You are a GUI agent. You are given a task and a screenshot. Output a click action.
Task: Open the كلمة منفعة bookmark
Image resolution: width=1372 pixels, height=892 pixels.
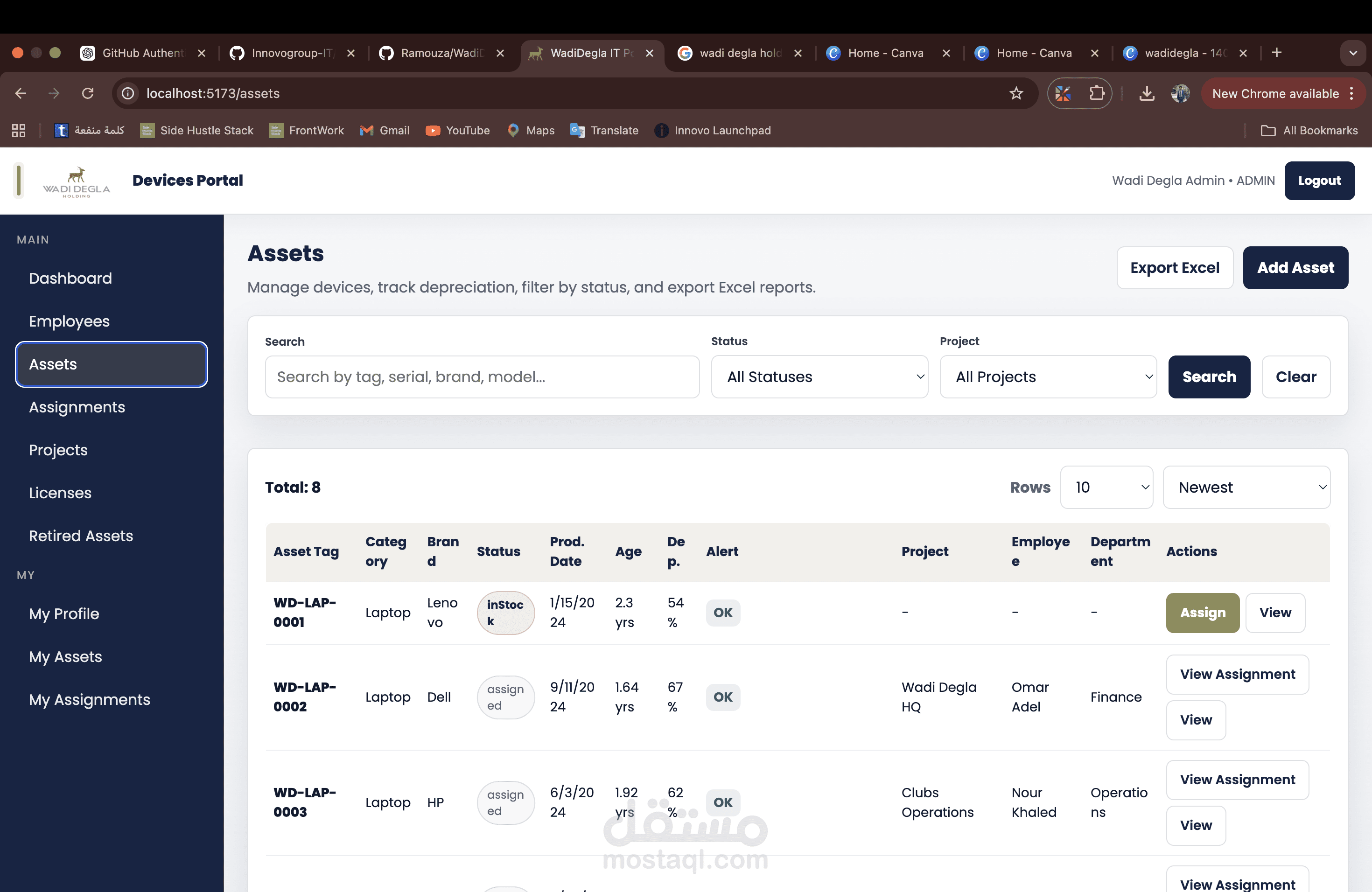point(89,131)
